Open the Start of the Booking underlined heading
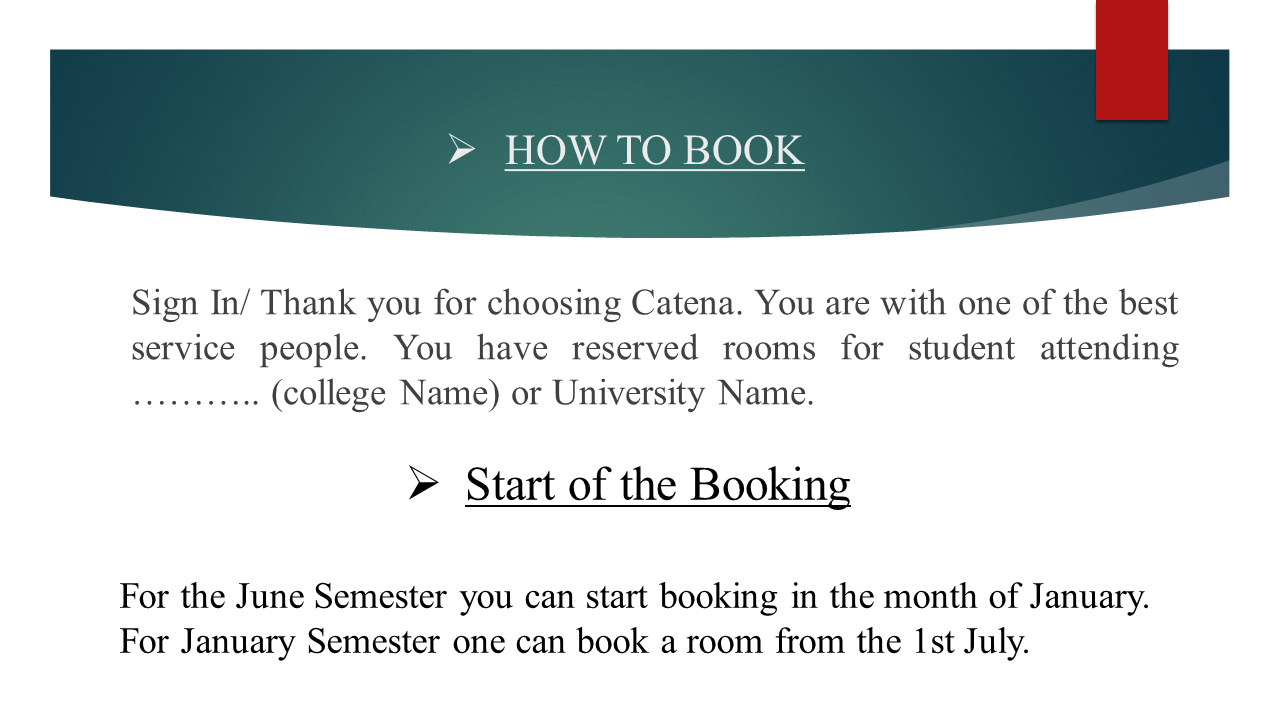The image size is (1280, 720). (x=657, y=485)
